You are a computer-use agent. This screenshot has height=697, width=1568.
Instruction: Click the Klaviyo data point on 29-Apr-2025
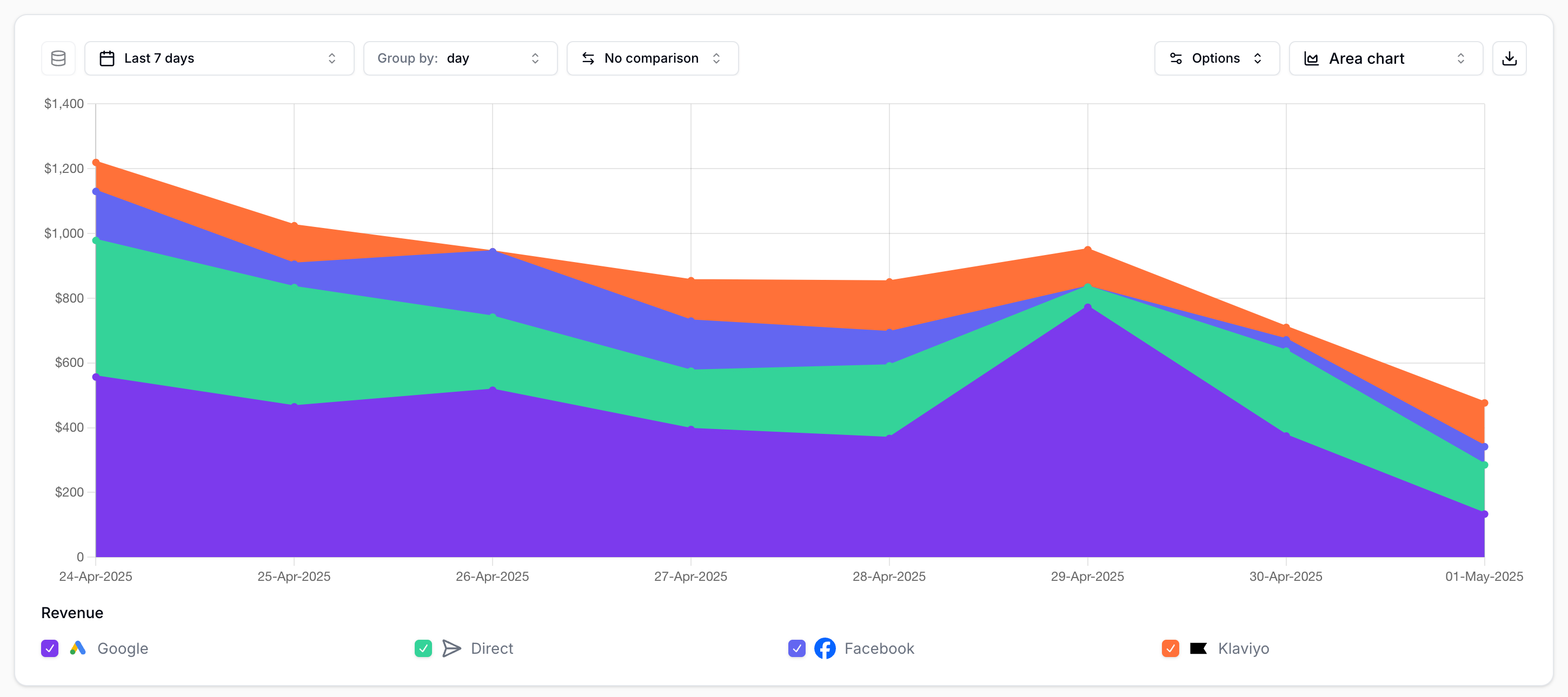(1088, 250)
